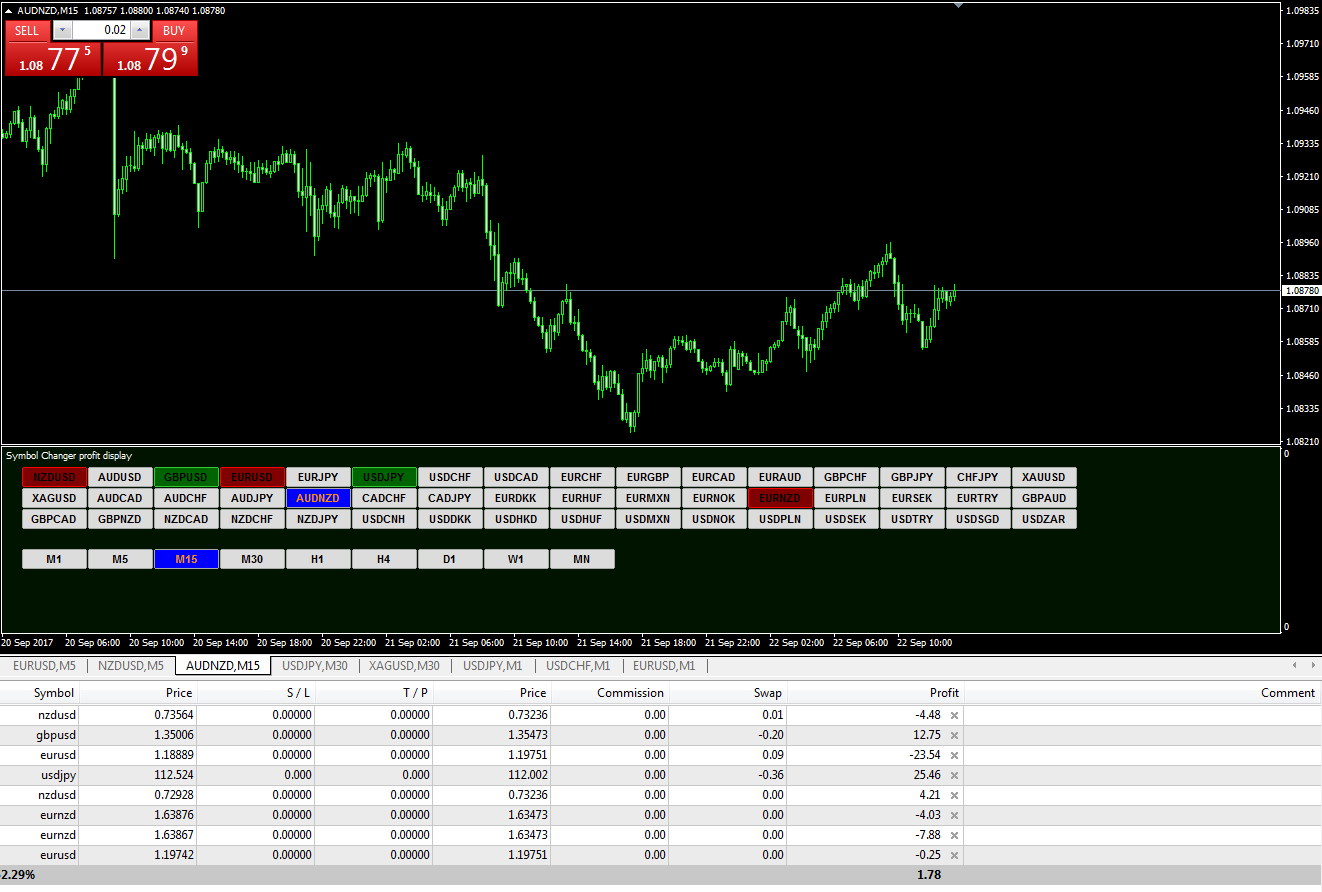Viewport: 1322px width, 892px height.
Task: Open the USDJPY,M30 chart tab
Action: tap(315, 665)
